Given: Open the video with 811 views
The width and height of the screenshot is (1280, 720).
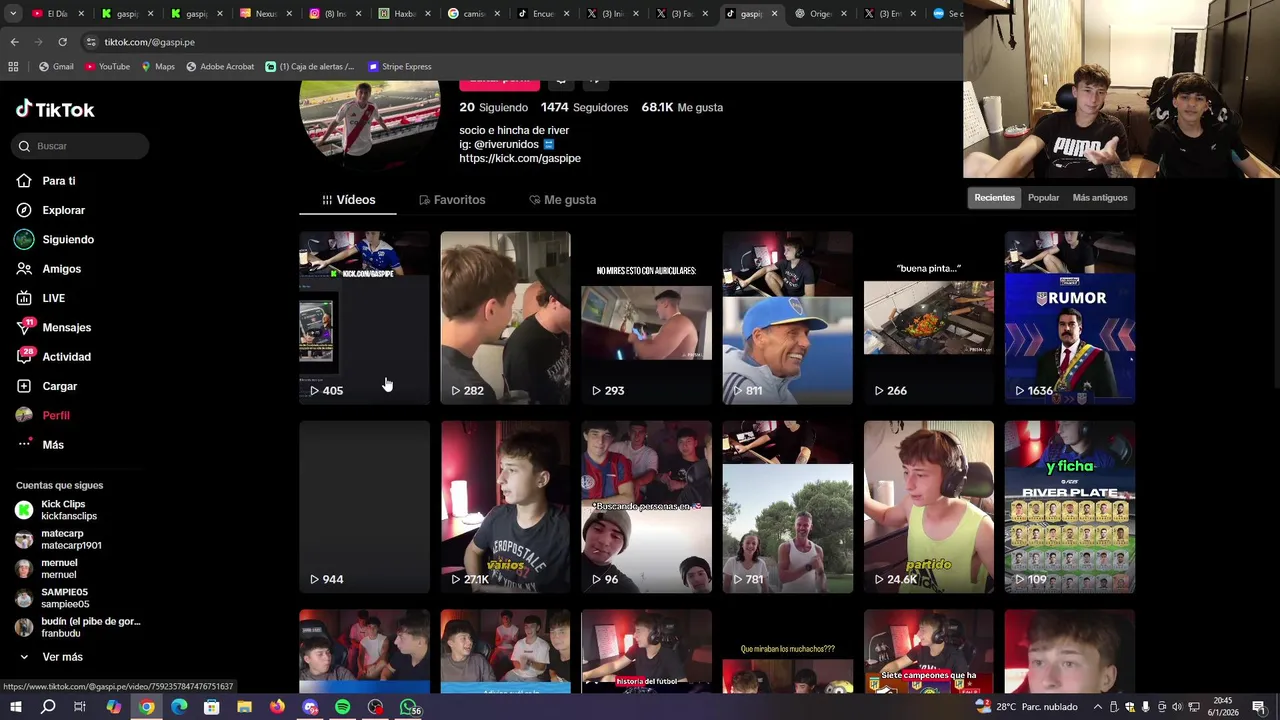Looking at the screenshot, I should [787, 318].
